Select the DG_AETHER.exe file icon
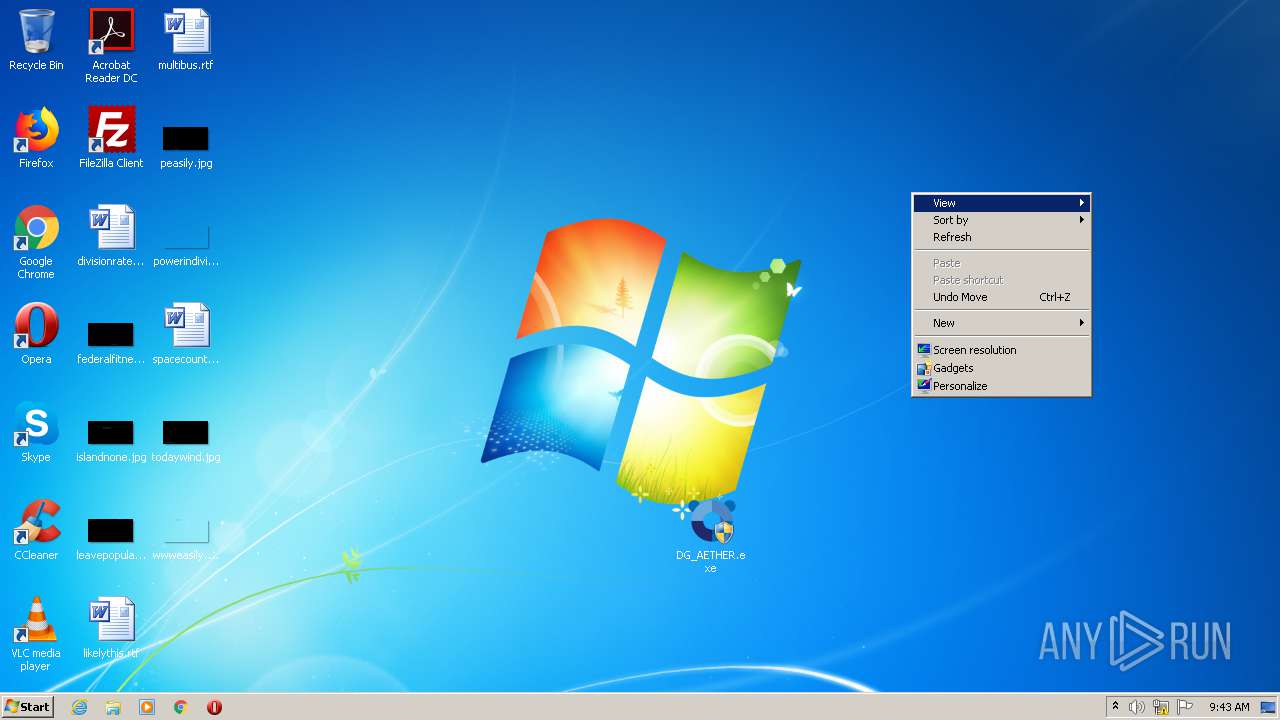Image resolution: width=1280 pixels, height=720 pixels. 711,536
